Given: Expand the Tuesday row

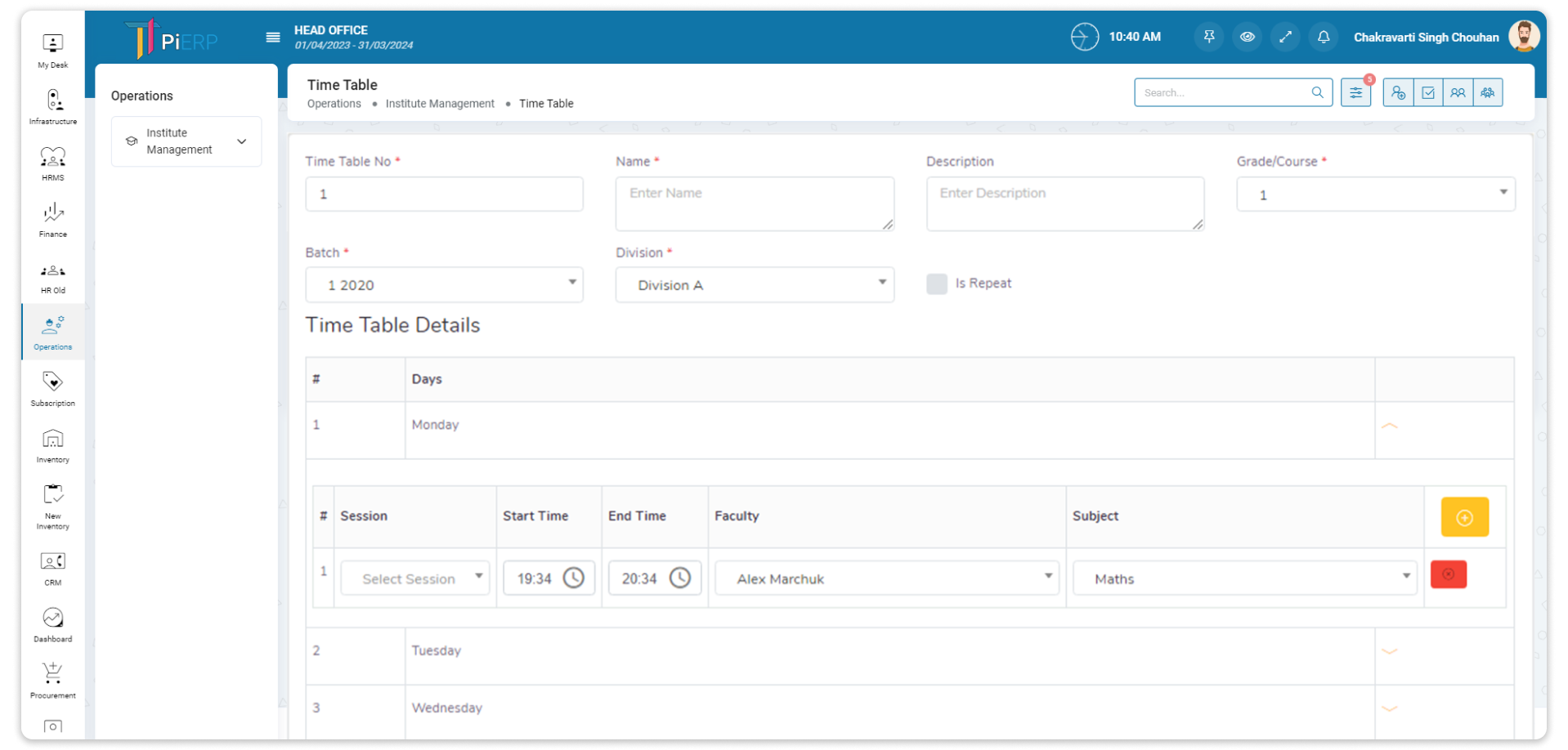Looking at the screenshot, I should click(x=1389, y=651).
